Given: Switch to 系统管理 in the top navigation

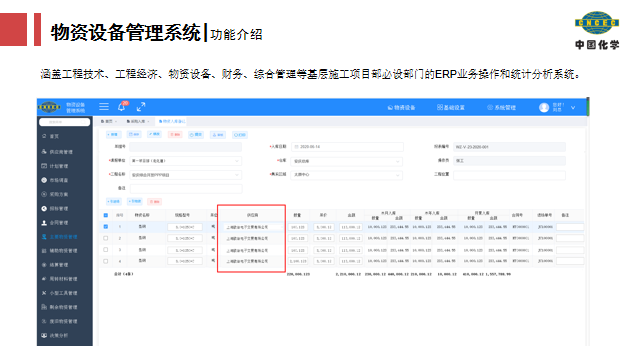Looking at the screenshot, I should 501,108.
